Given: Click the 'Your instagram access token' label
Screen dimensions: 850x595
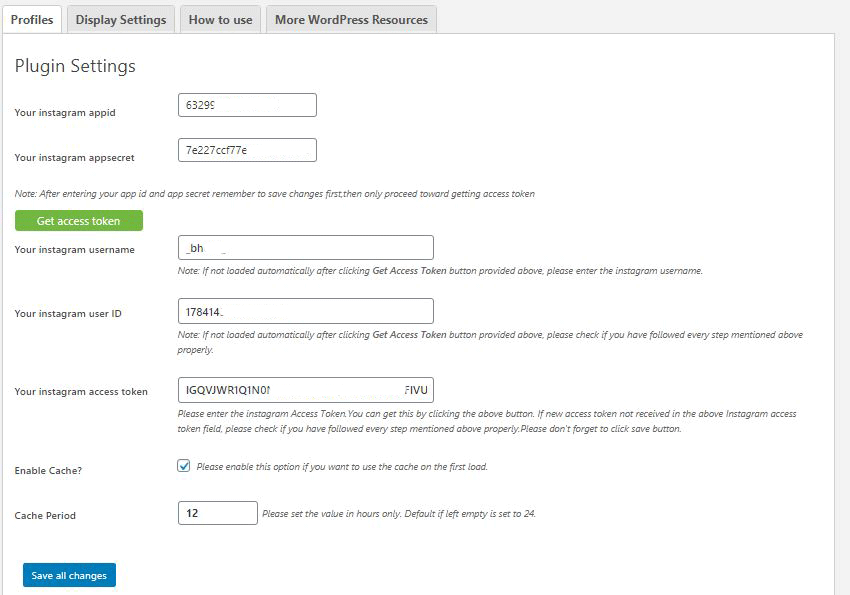Looking at the screenshot, I should (81, 392).
